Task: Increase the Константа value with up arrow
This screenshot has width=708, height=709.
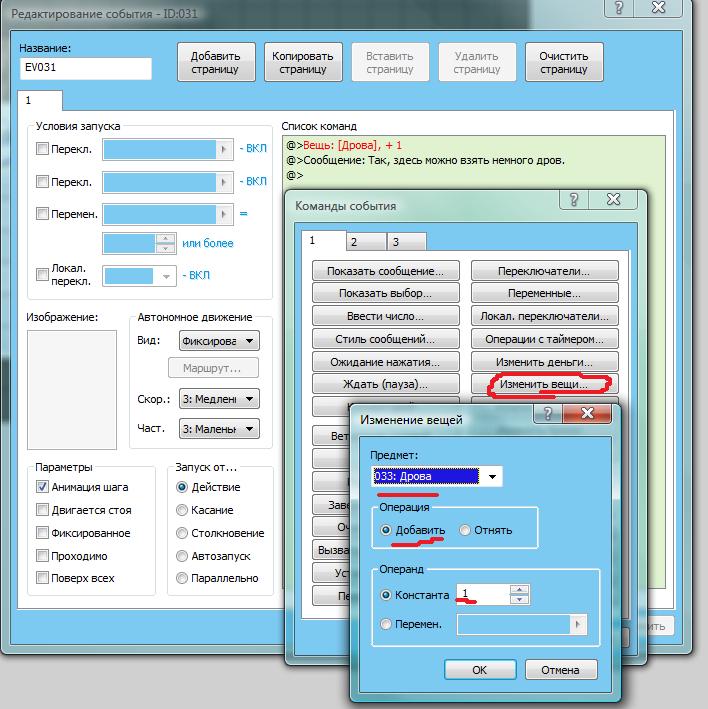Action: point(519,588)
